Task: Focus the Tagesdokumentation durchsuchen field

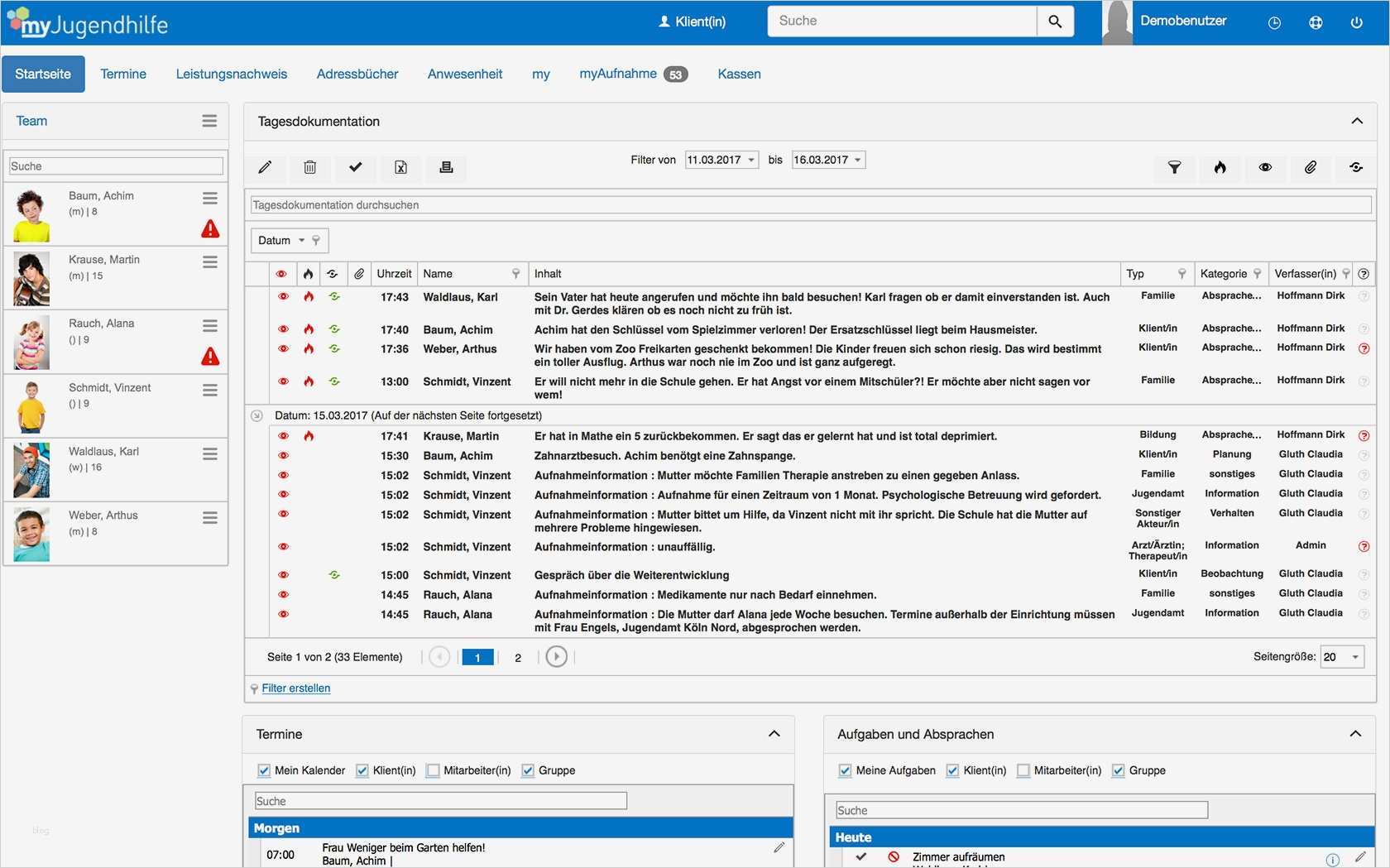Action: coord(811,205)
